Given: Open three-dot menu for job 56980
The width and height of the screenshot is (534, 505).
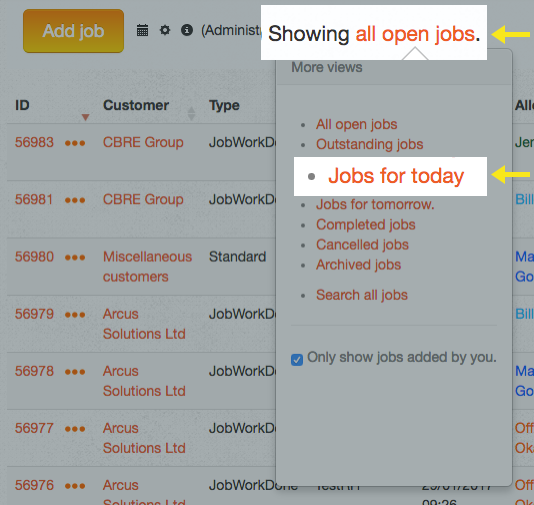Looking at the screenshot, I should pyautogui.click(x=75, y=257).
